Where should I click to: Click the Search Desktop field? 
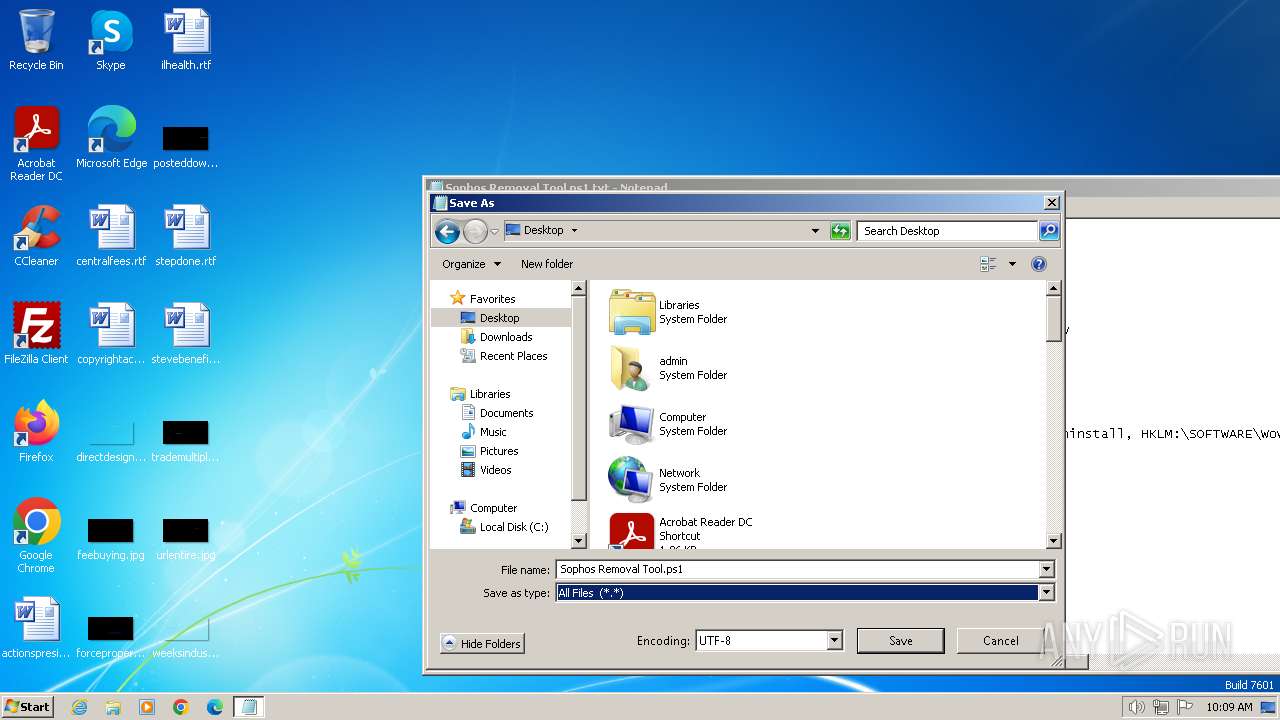click(947, 231)
